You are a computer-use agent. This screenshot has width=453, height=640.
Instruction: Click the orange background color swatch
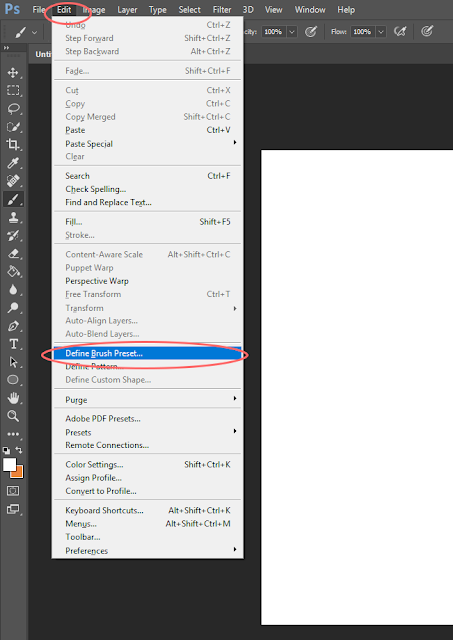tap(19, 473)
